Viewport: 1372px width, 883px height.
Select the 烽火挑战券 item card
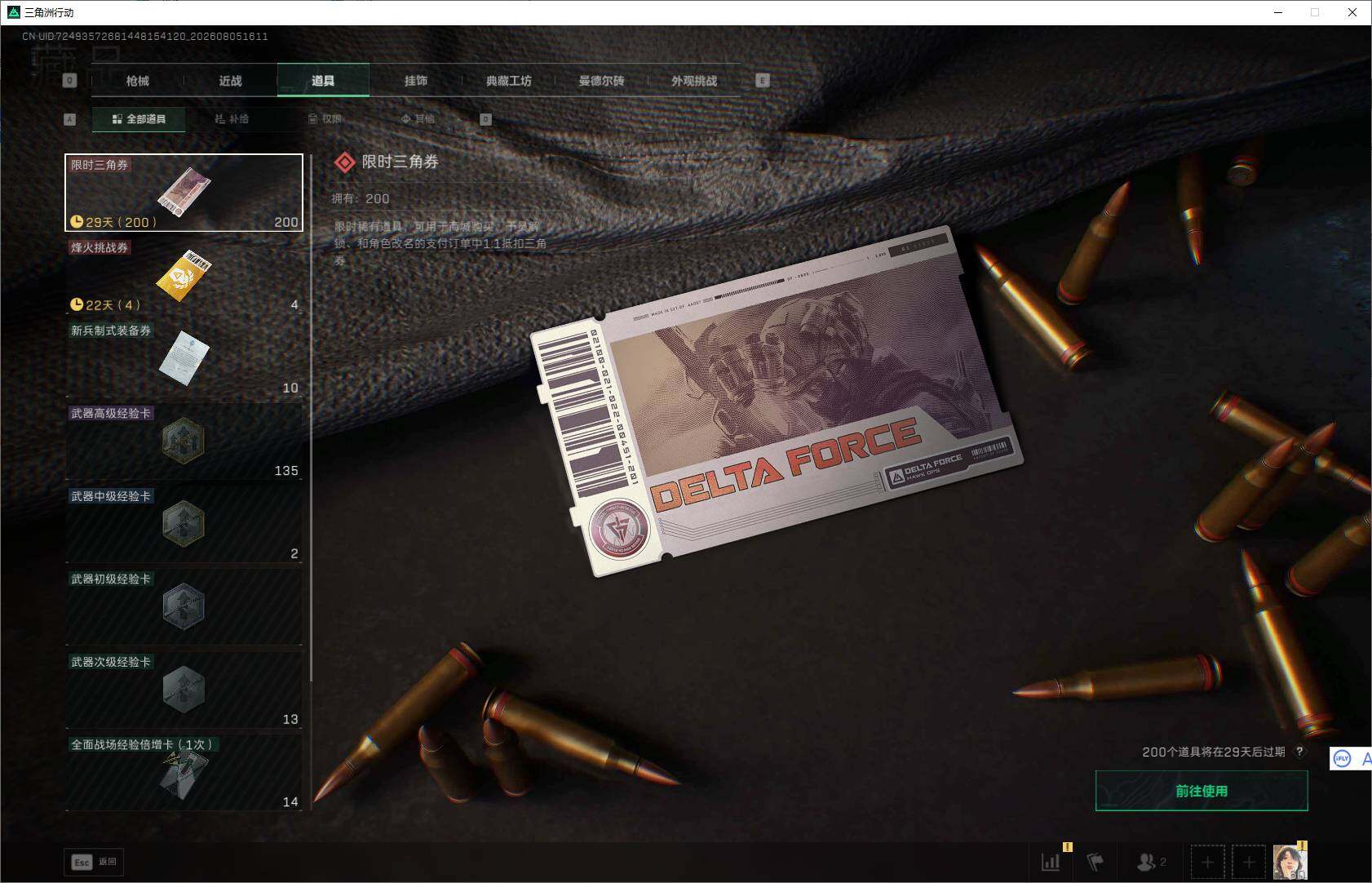pos(184,276)
